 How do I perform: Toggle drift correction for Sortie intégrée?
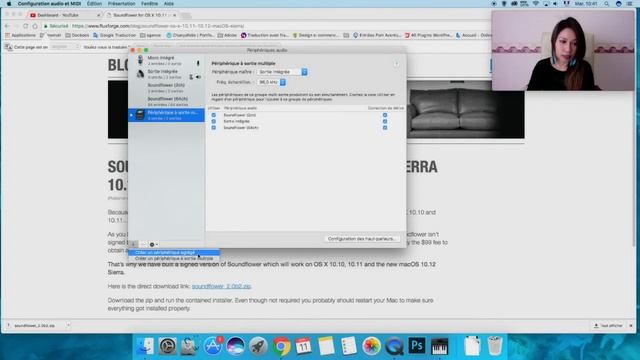384,121
